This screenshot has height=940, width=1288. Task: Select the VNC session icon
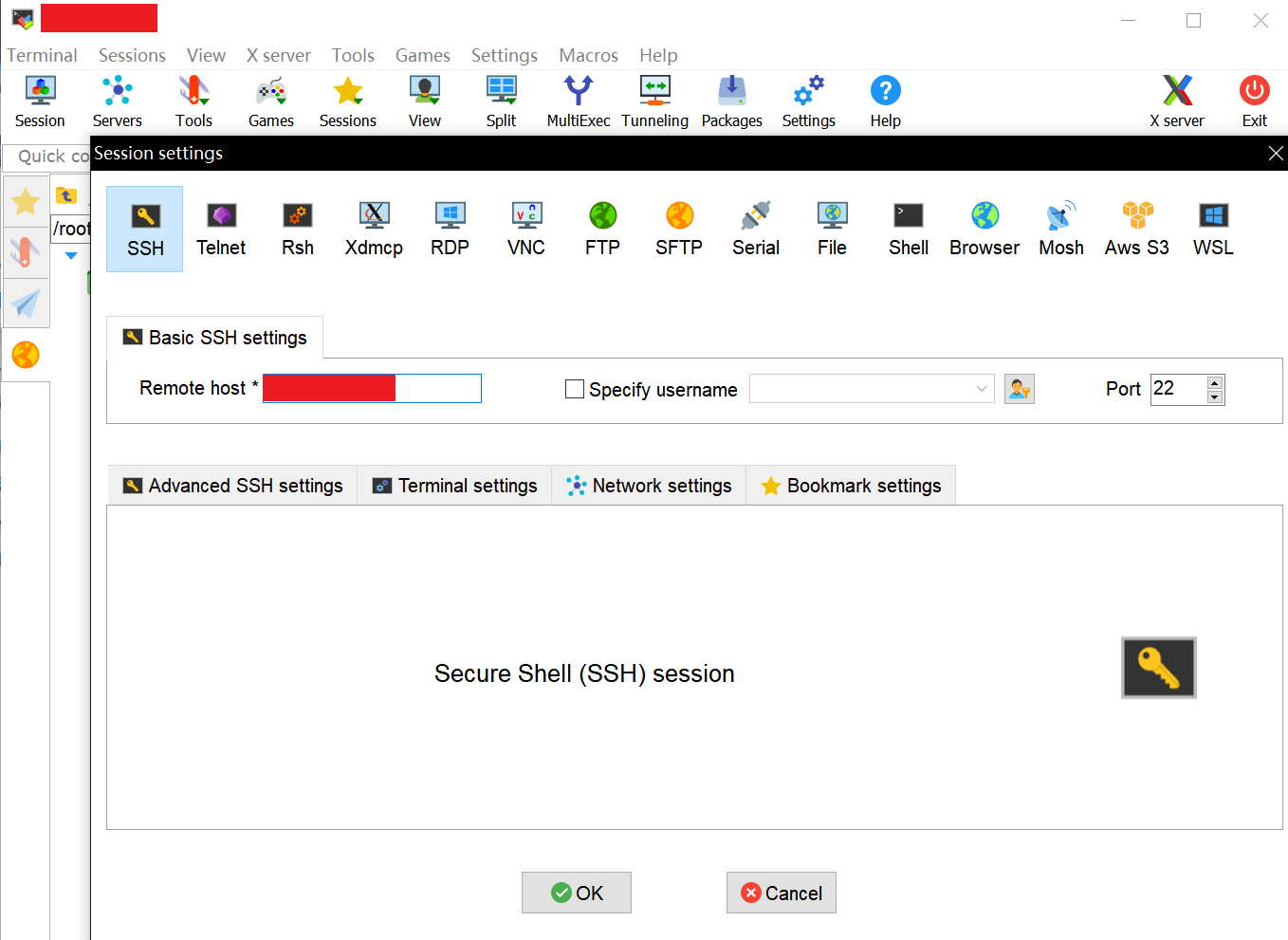pos(525,230)
